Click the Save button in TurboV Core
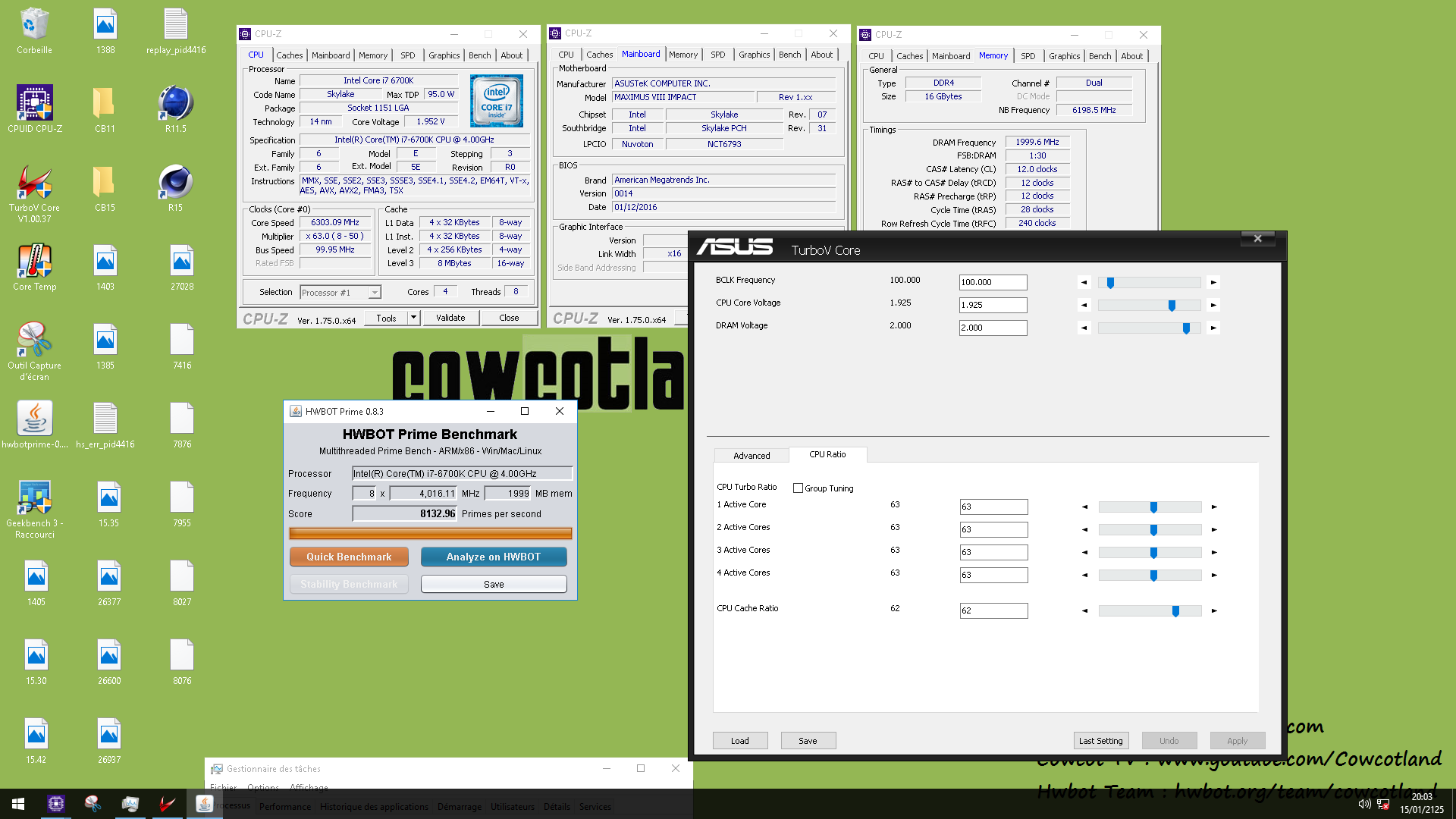Screen dimensions: 1456x819 click(x=808, y=741)
